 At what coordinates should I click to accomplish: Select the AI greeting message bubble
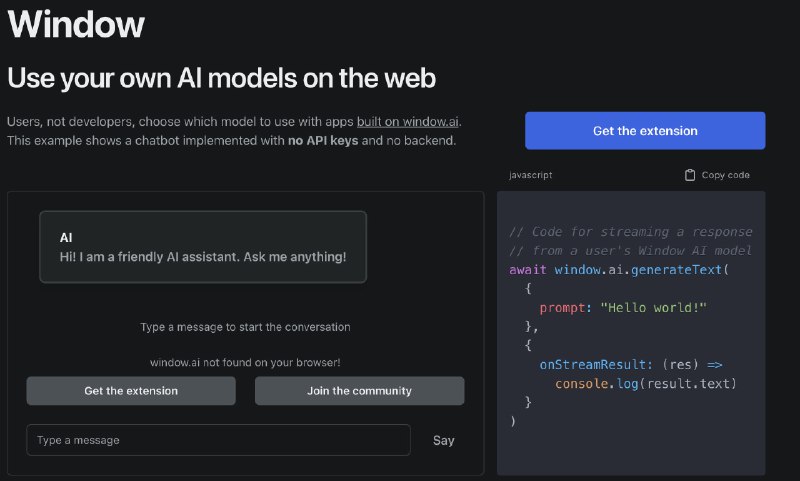203,247
